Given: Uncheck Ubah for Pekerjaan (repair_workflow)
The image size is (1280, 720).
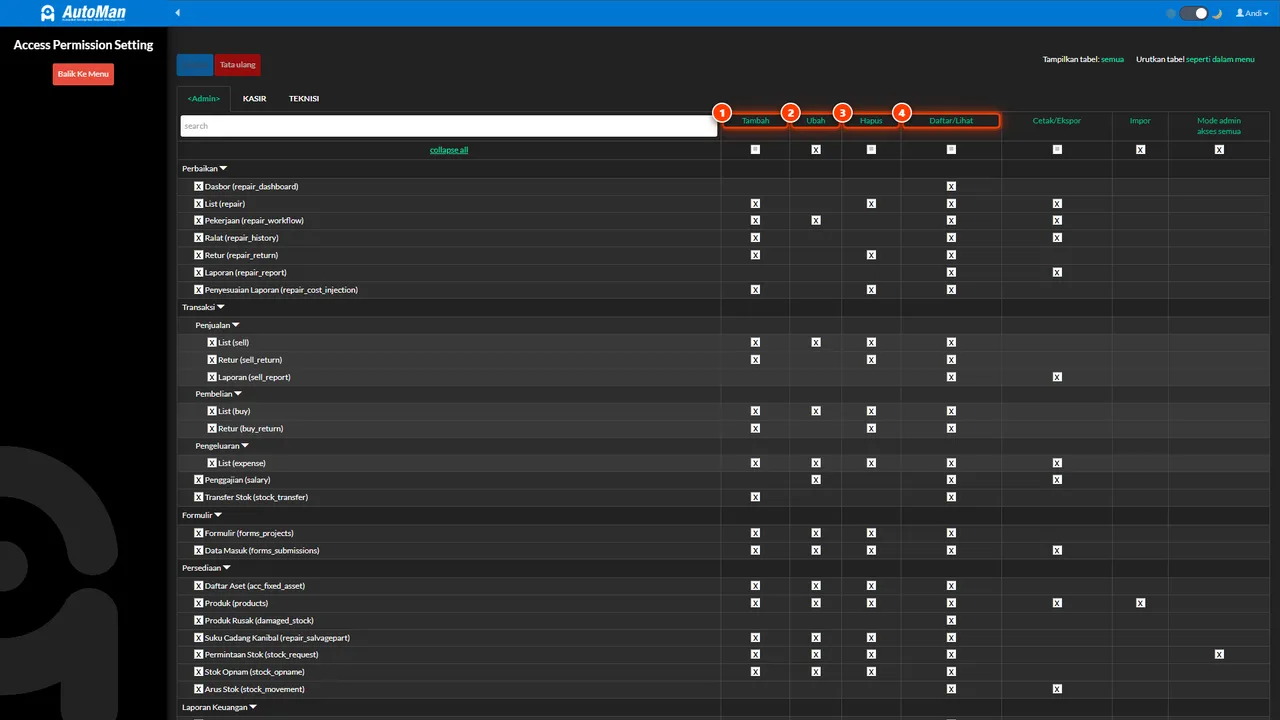Looking at the screenshot, I should [816, 220].
